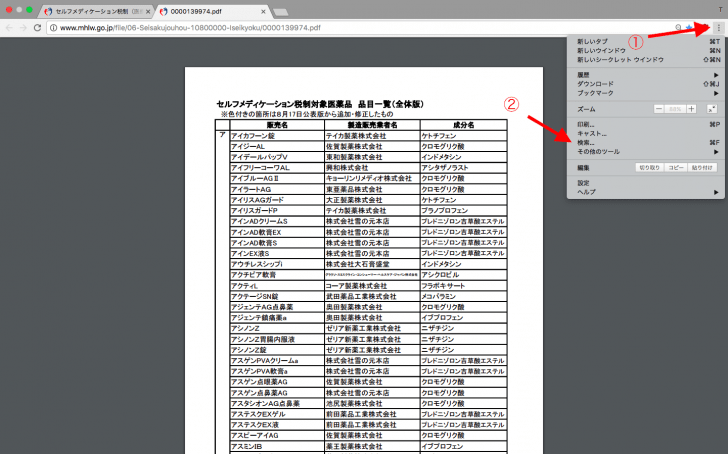Click the アイラートAG cell
This screenshot has height=454, width=728.
pos(277,189)
